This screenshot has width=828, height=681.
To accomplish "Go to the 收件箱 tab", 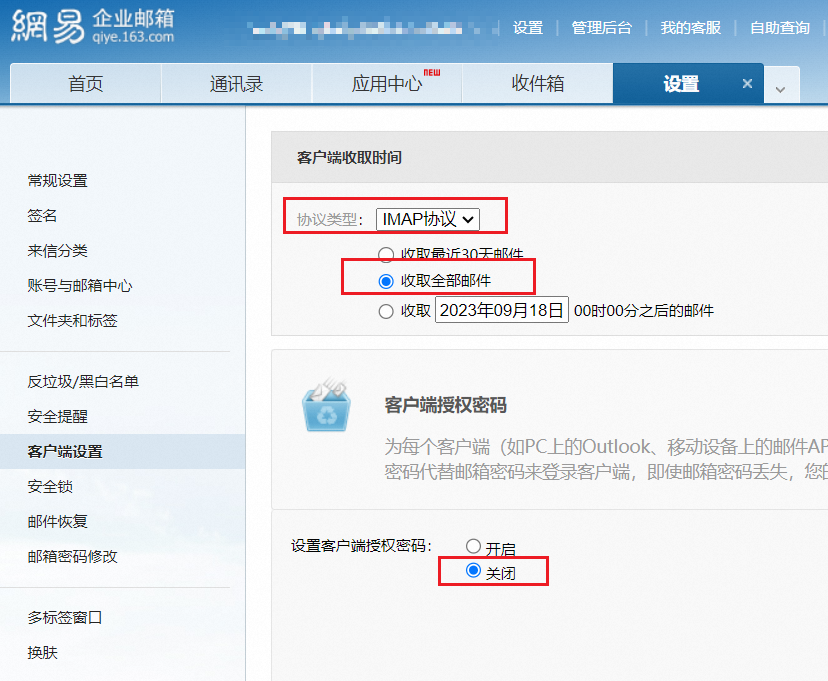I will 537,84.
